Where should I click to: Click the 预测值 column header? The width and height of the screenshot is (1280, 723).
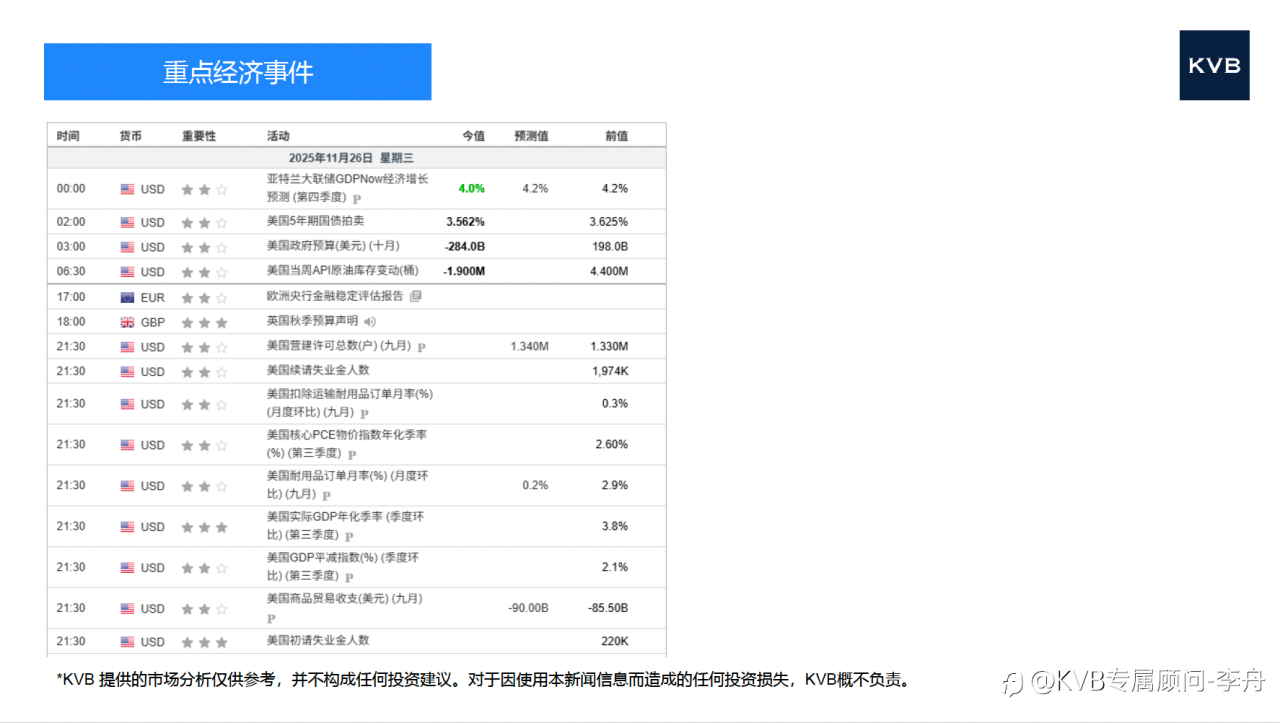coord(531,136)
